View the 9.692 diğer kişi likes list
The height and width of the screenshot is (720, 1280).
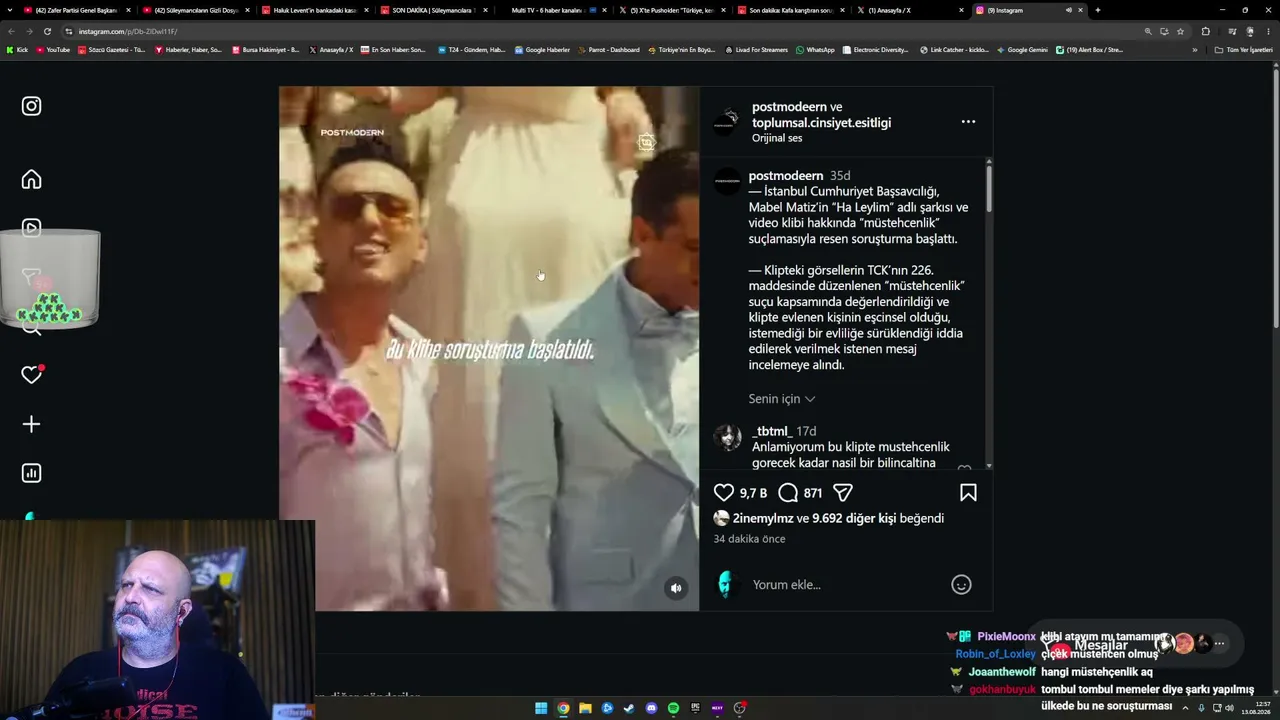[854, 518]
